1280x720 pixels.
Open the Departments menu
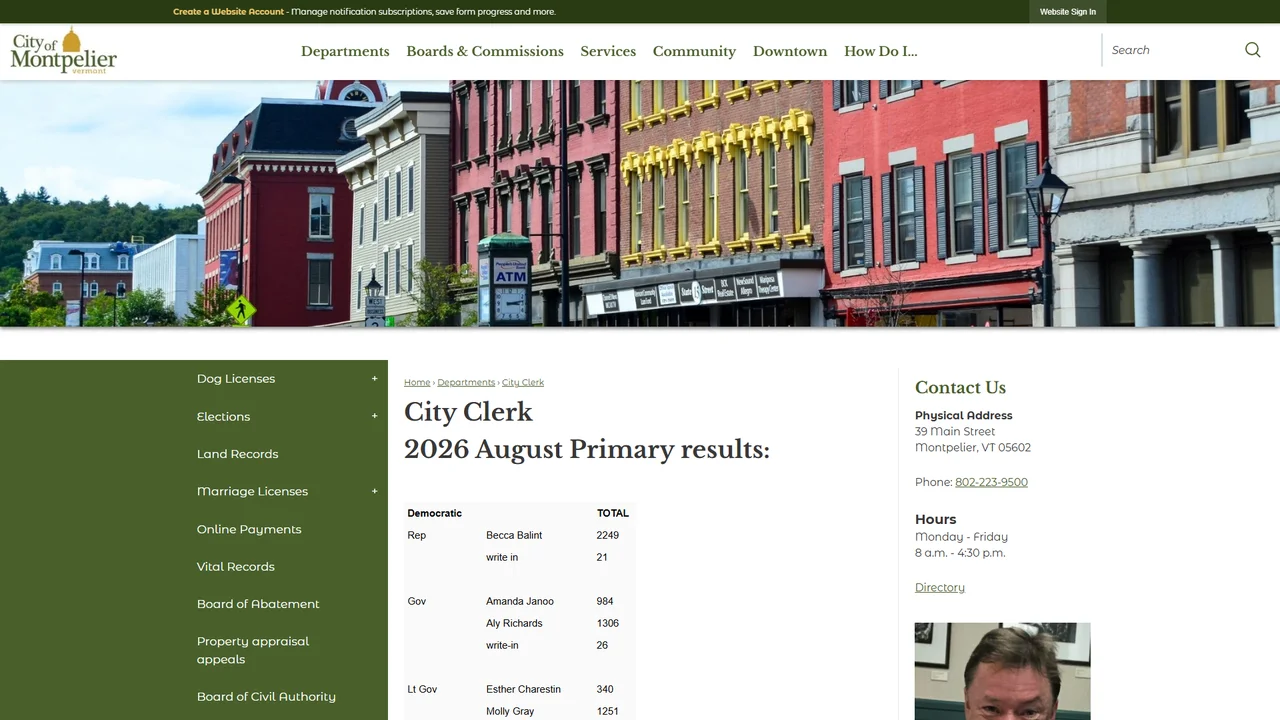[x=345, y=51]
